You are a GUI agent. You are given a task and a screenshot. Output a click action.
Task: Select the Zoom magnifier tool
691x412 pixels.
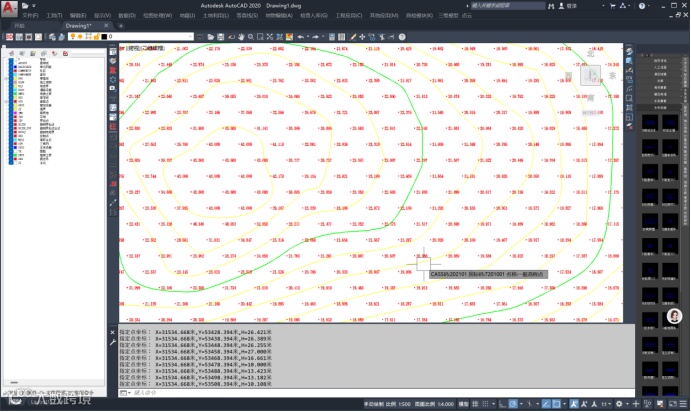point(251,37)
